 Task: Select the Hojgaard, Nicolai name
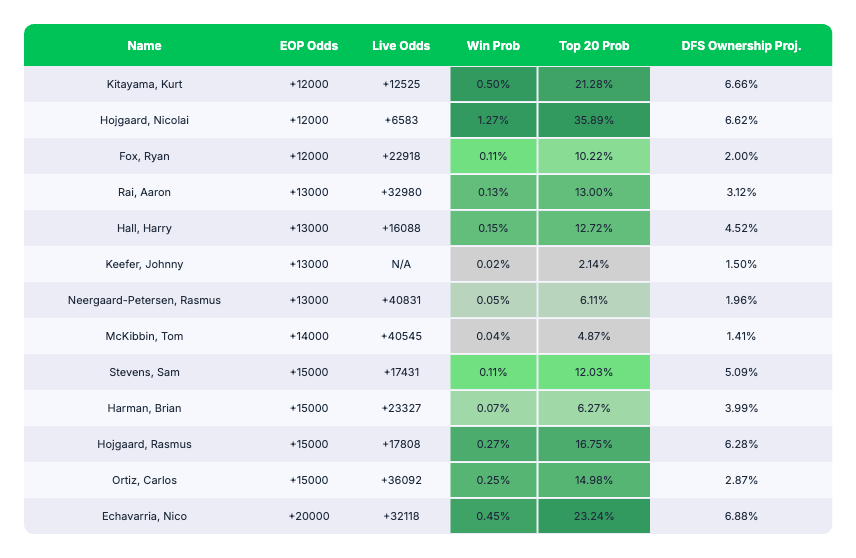point(144,120)
